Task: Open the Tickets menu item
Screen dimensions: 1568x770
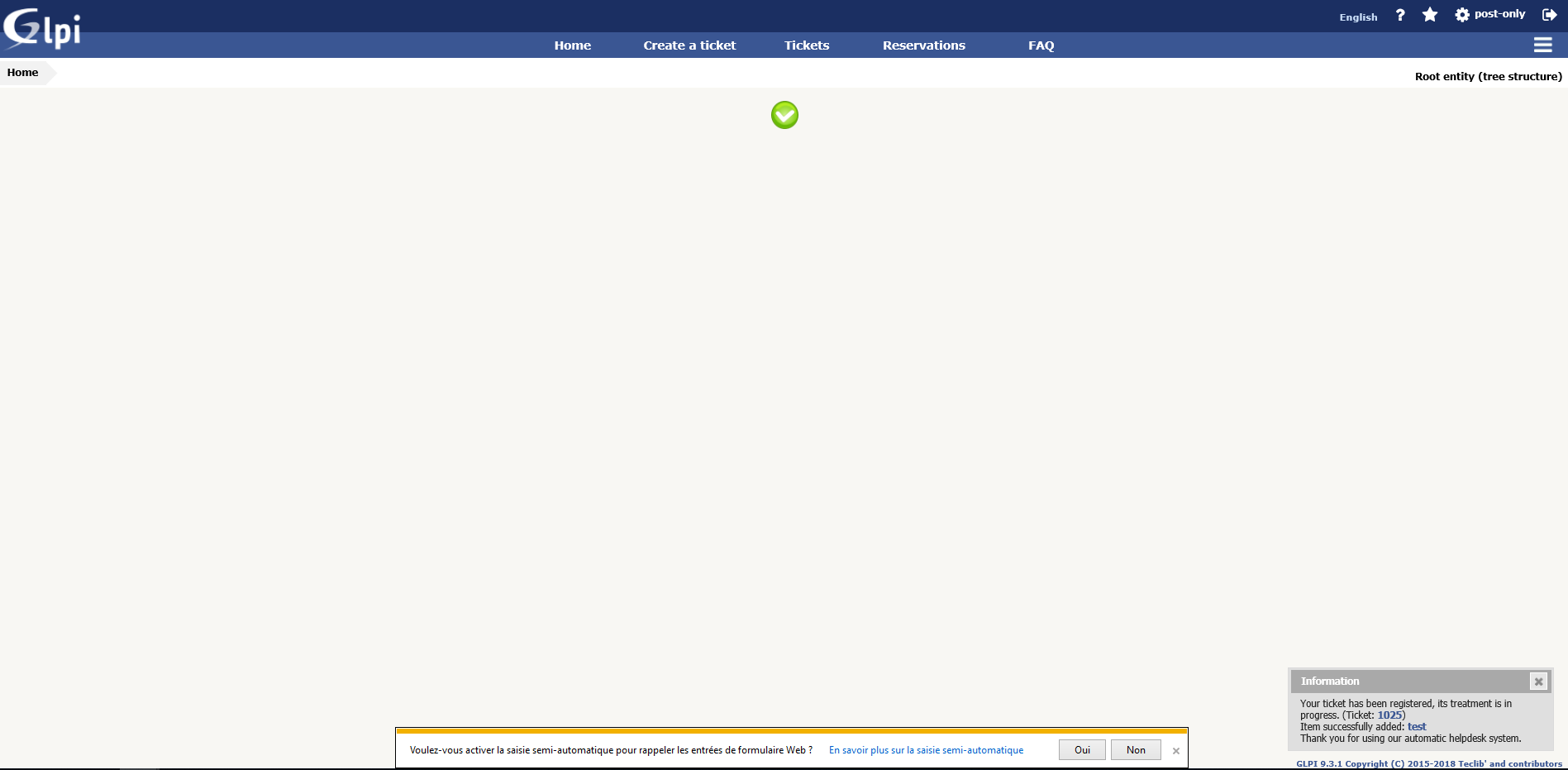Action: (x=807, y=45)
